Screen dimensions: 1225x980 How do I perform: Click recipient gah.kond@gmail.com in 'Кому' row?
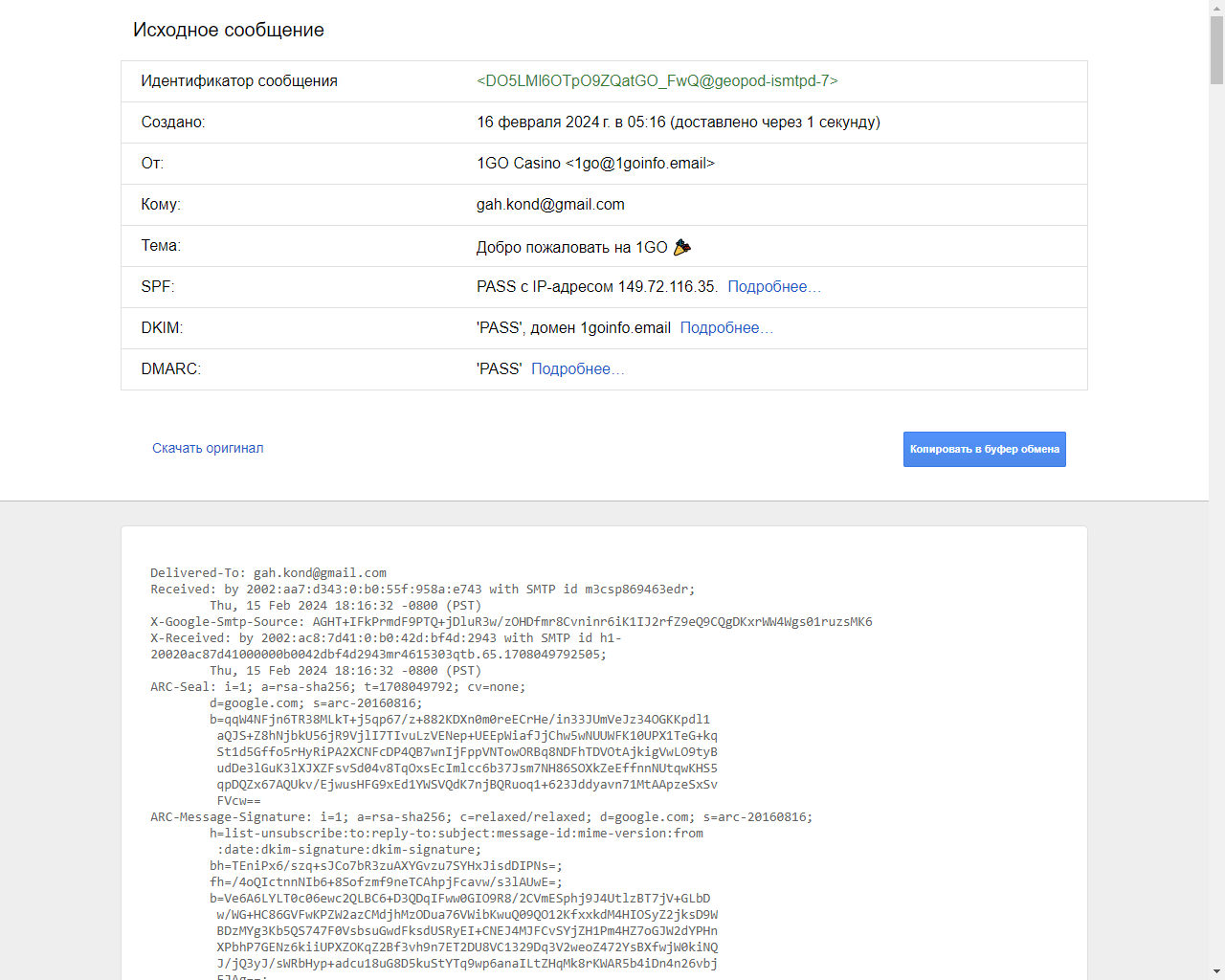[x=550, y=205]
